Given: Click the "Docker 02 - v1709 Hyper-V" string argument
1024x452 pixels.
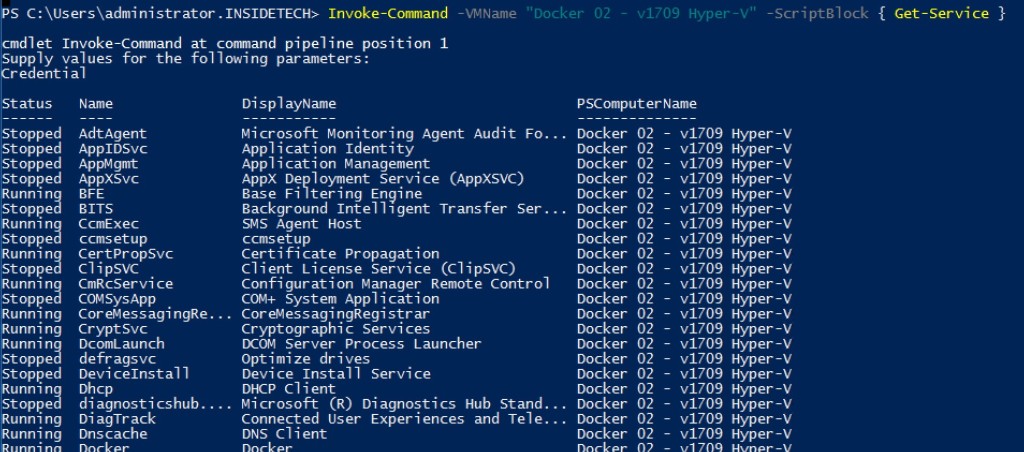Looking at the screenshot, I should (x=641, y=14).
